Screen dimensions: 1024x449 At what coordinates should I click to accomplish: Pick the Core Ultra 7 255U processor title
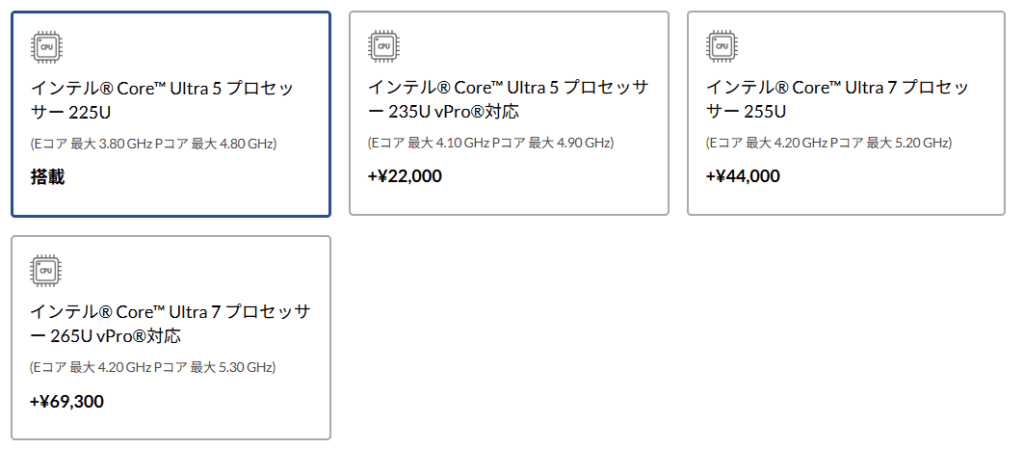tap(837, 99)
